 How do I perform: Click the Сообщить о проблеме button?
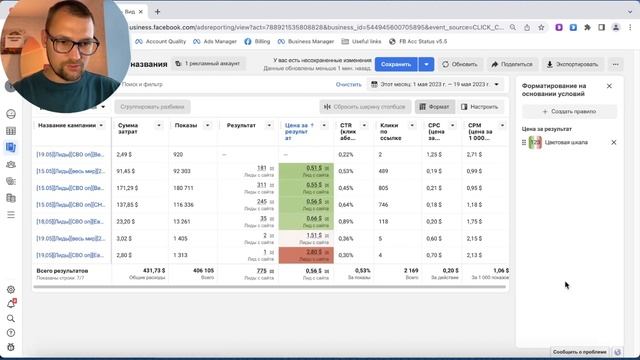[580, 352]
